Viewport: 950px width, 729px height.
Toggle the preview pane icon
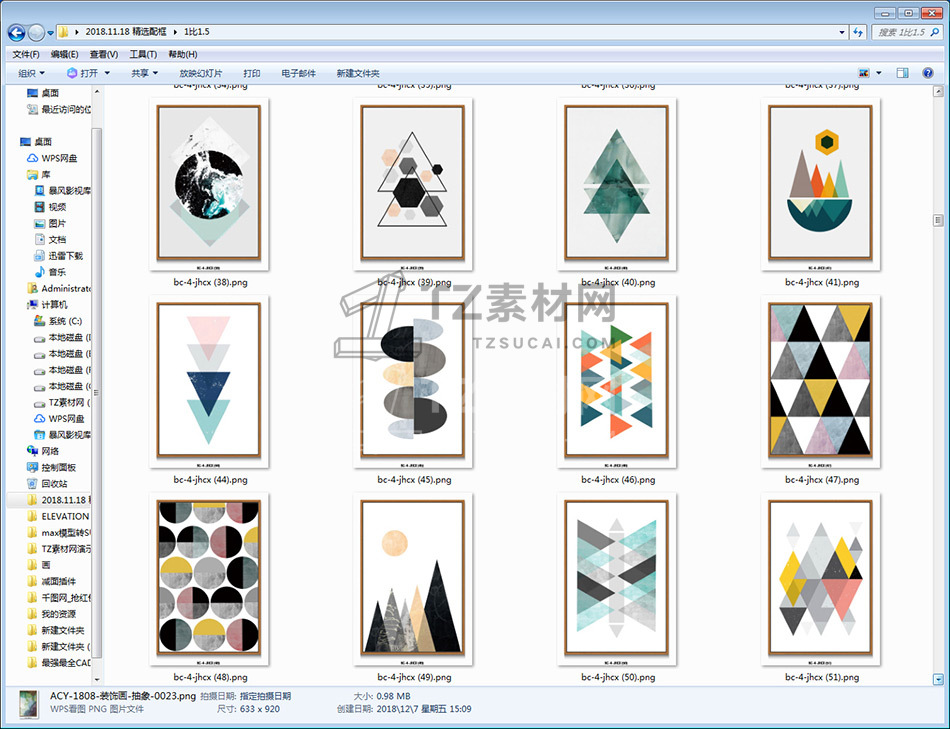[902, 73]
